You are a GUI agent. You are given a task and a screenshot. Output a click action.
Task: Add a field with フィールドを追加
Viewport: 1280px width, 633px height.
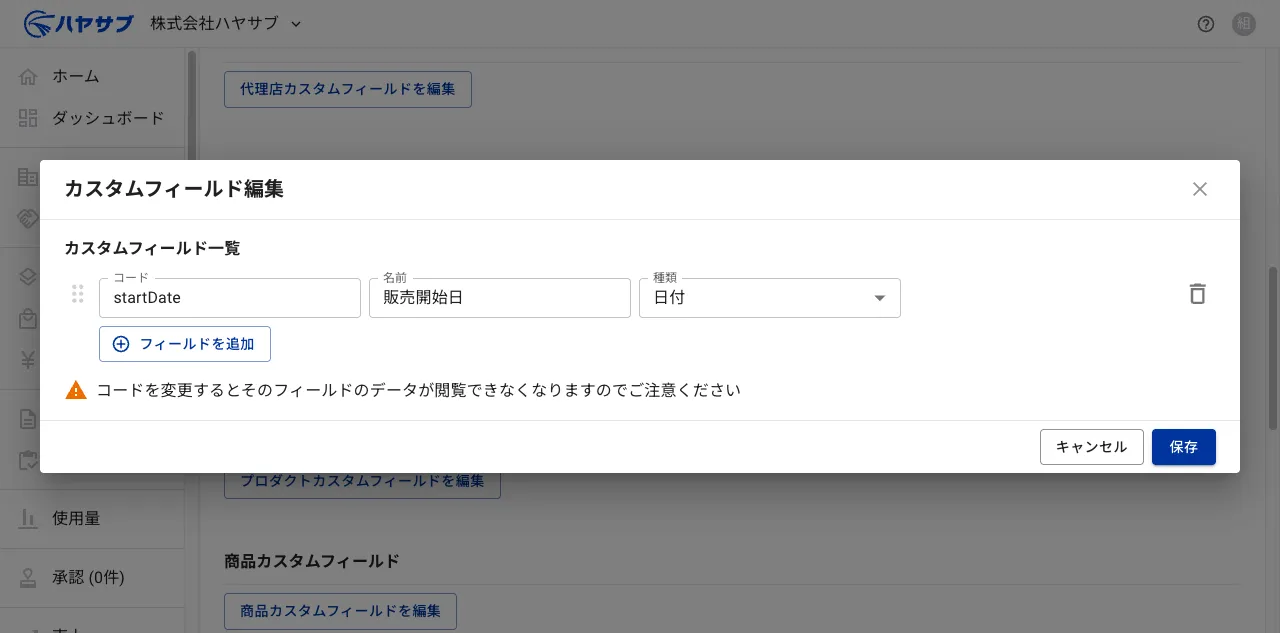click(x=185, y=344)
